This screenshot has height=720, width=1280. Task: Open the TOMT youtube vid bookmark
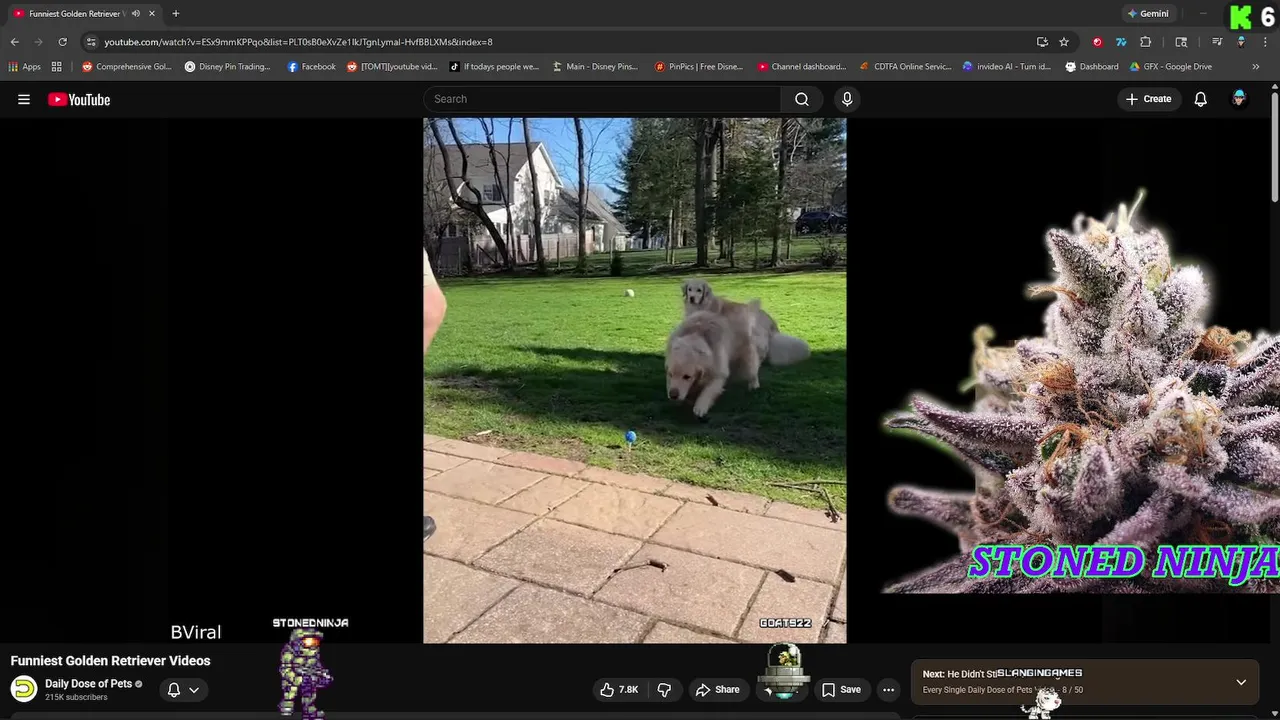(392, 67)
